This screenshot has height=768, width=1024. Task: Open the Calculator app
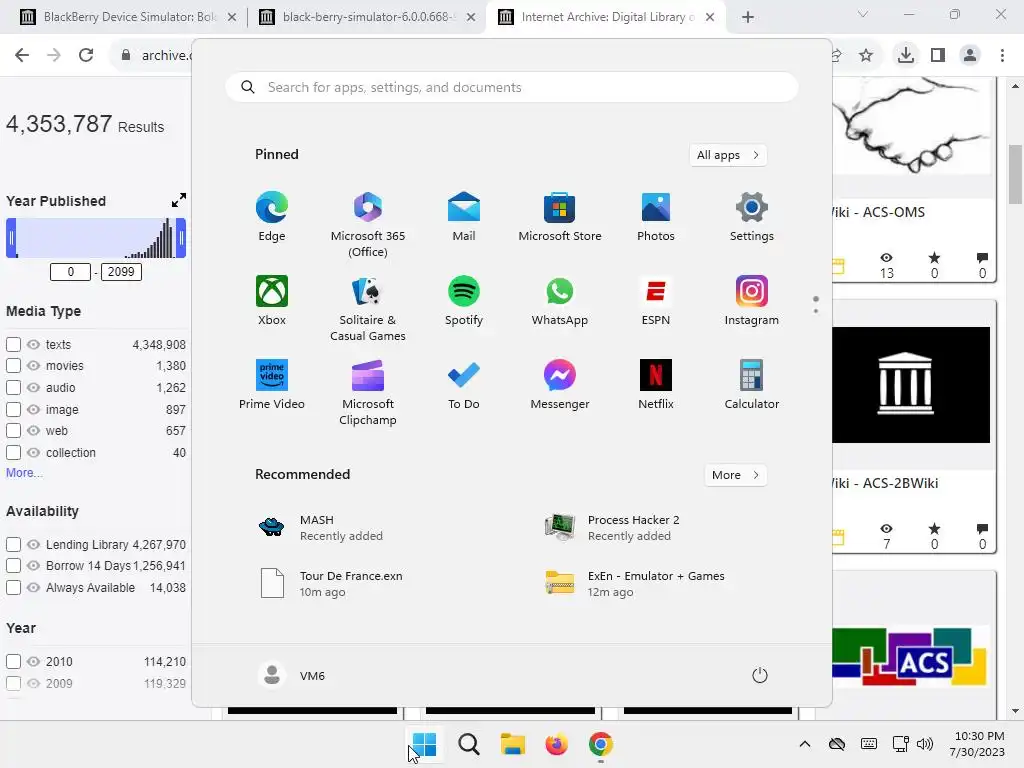click(752, 385)
